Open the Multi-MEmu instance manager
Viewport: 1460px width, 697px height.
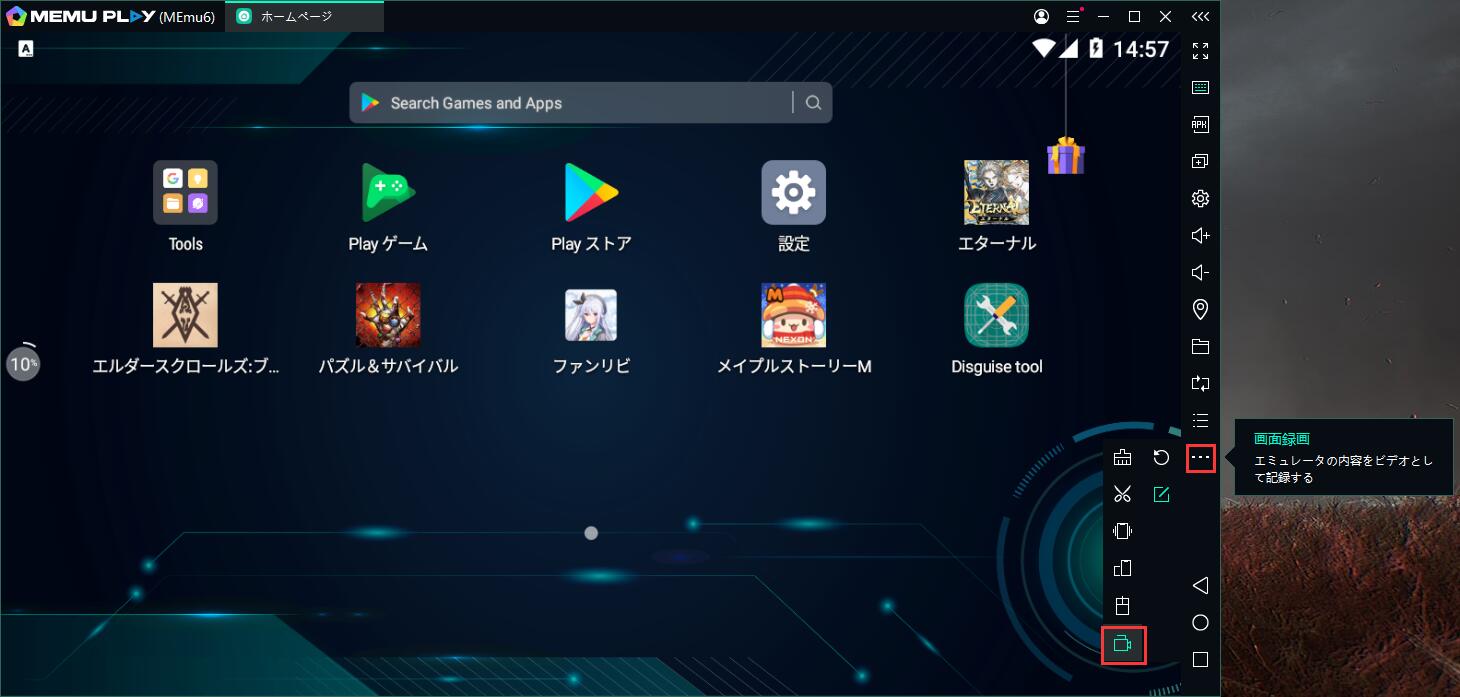1199,160
